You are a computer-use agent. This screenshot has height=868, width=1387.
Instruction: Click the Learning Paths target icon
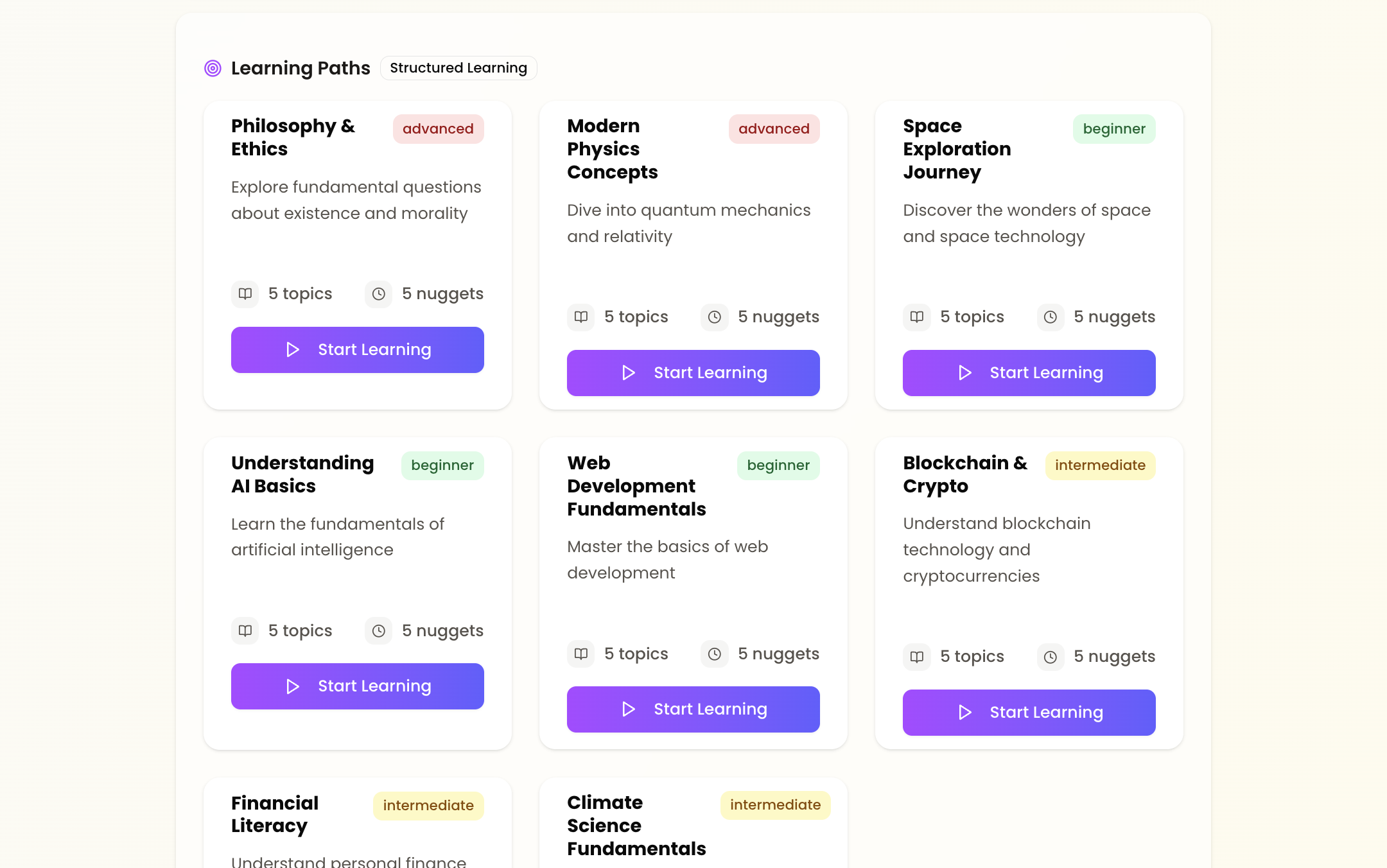click(x=213, y=68)
